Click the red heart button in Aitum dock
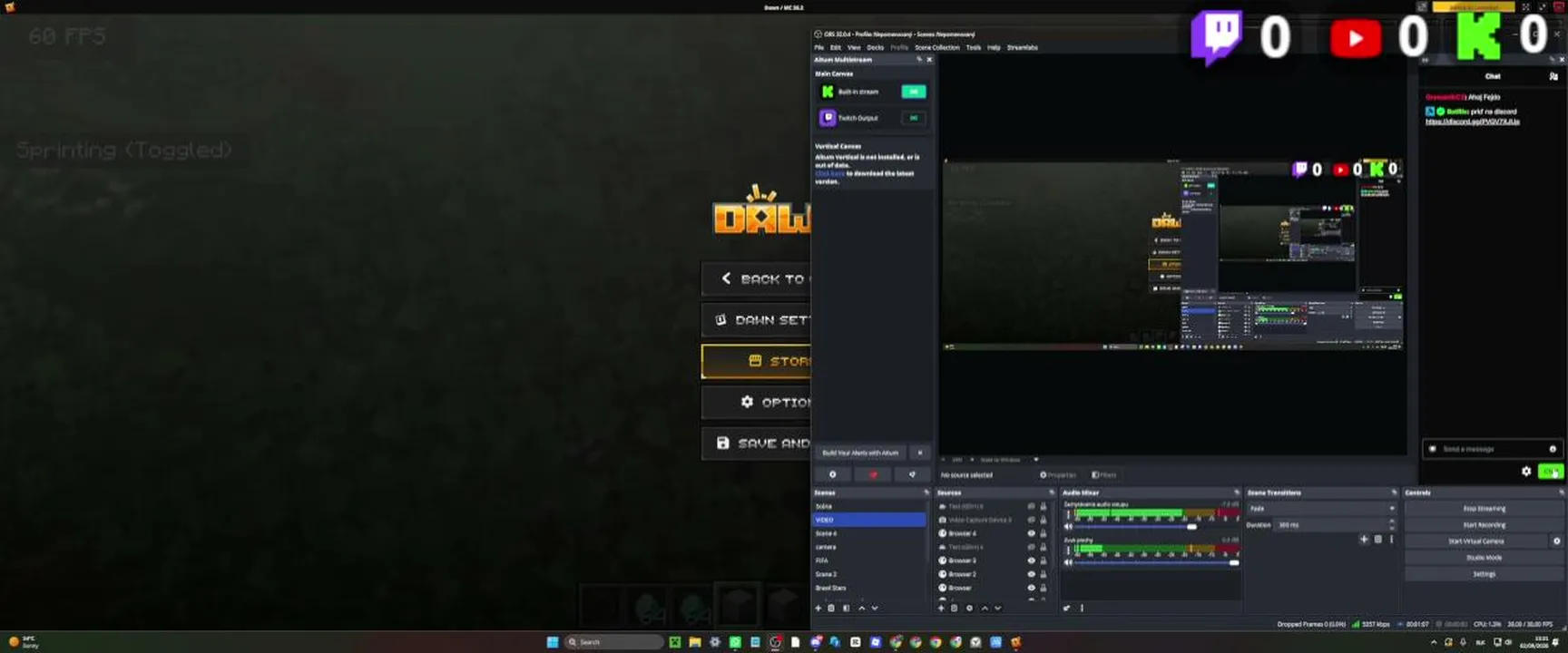Image resolution: width=1568 pixels, height=653 pixels. (x=873, y=474)
